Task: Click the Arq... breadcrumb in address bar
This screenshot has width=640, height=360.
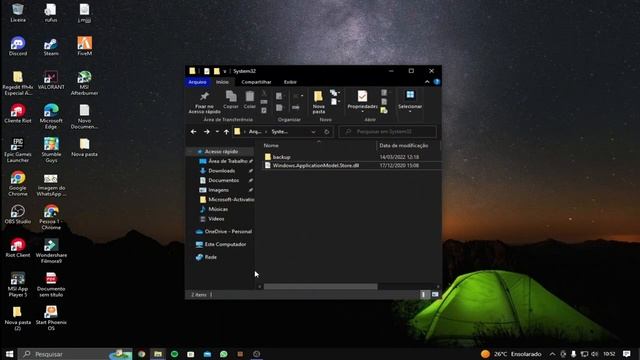Action: 255,132
